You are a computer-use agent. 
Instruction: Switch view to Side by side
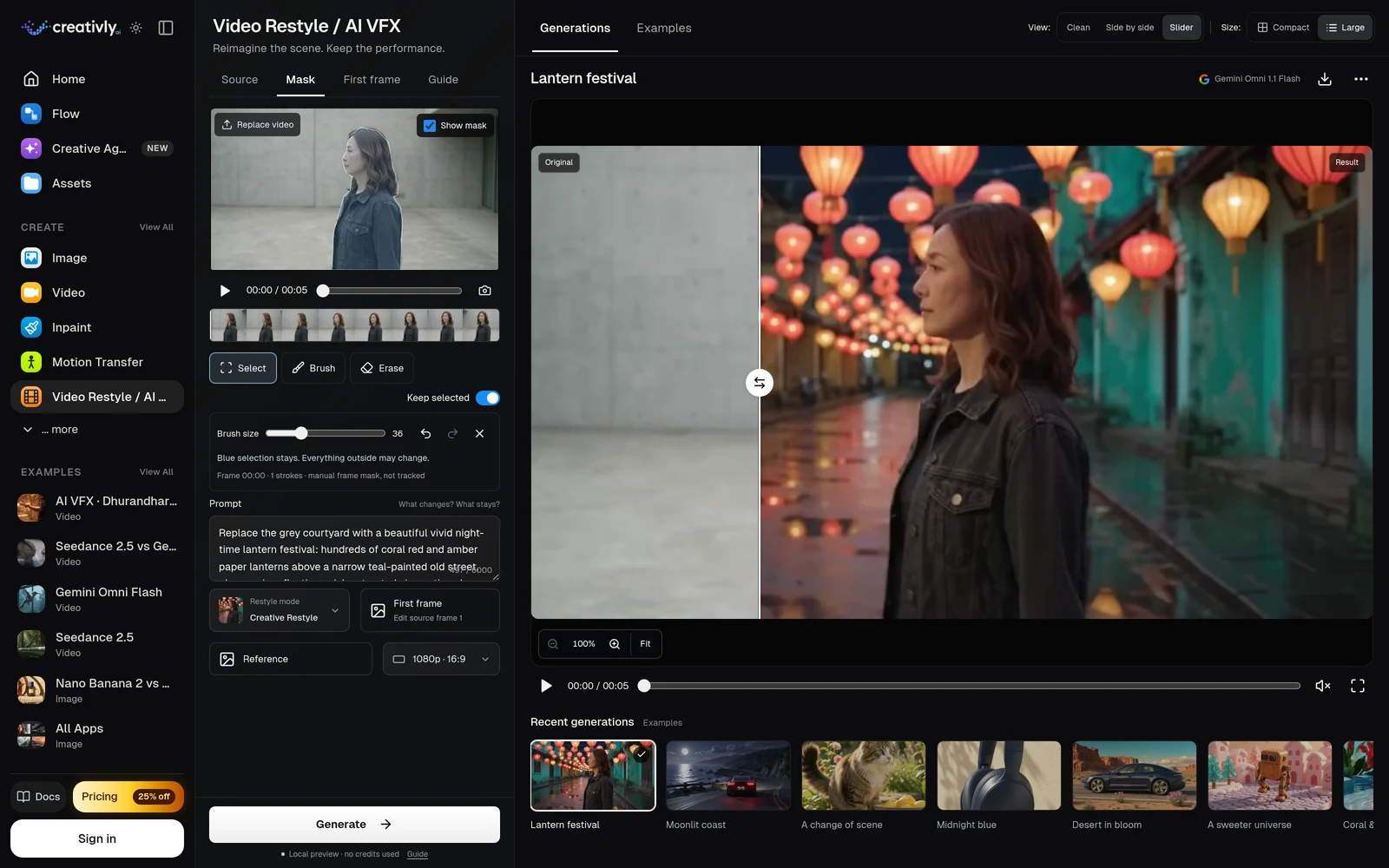coord(1129,28)
